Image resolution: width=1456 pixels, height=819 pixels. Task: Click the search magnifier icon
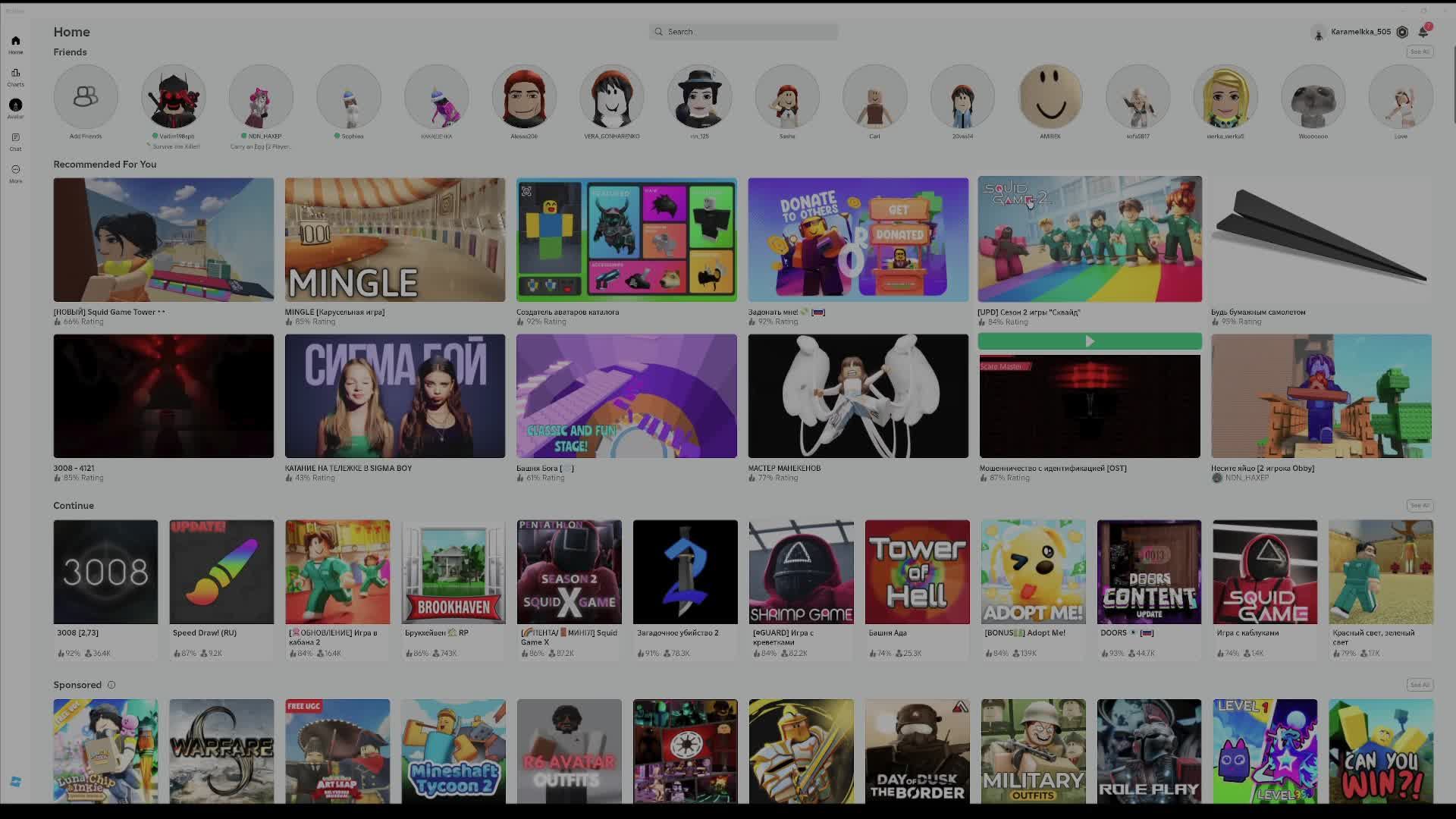(659, 32)
